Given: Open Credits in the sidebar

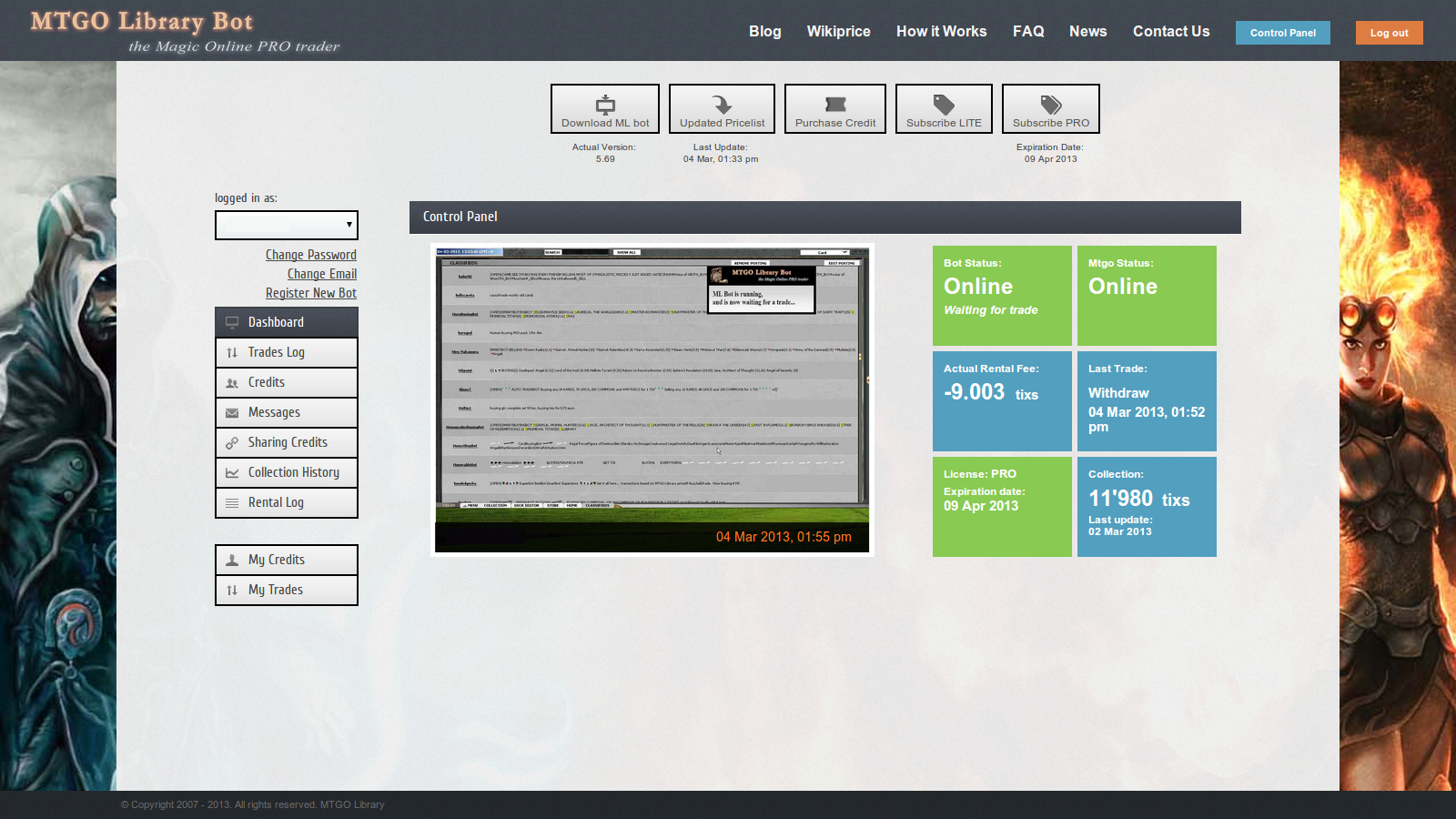Looking at the screenshot, I should pos(287,382).
